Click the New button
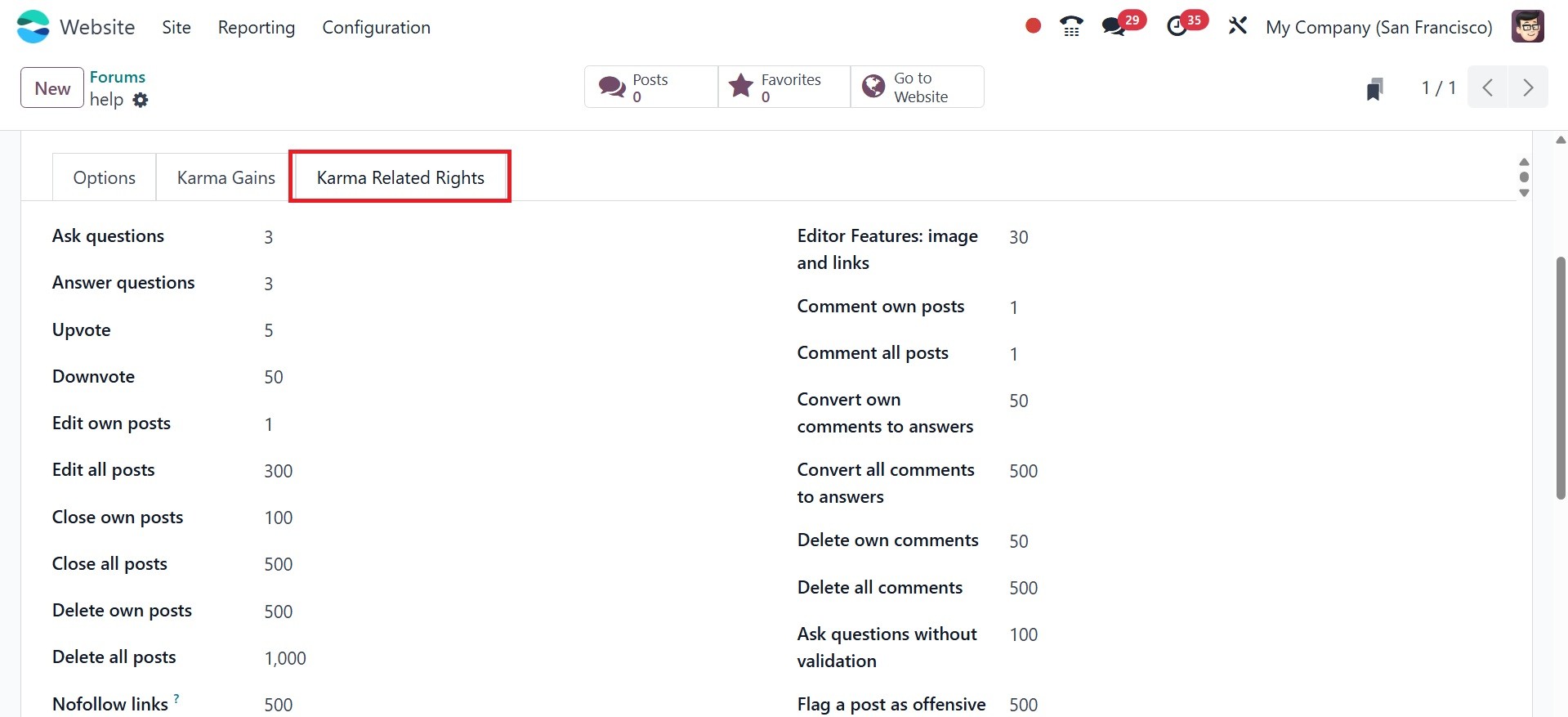Screen dimensions: 1568x717 click(x=52, y=87)
